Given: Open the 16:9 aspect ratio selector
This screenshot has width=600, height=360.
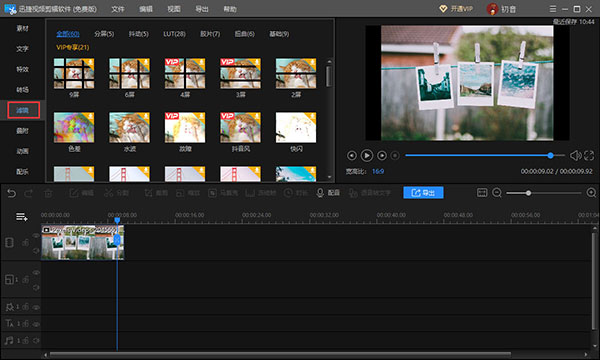Looking at the screenshot, I should pos(378,171).
